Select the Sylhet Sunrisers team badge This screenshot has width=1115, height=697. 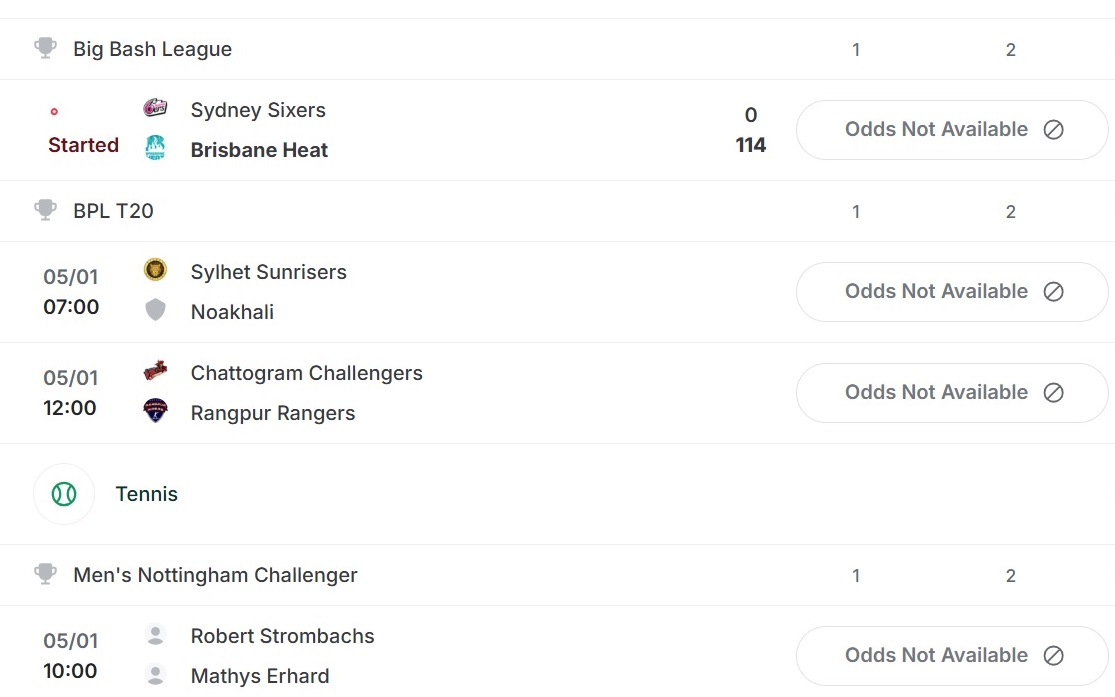(x=155, y=269)
